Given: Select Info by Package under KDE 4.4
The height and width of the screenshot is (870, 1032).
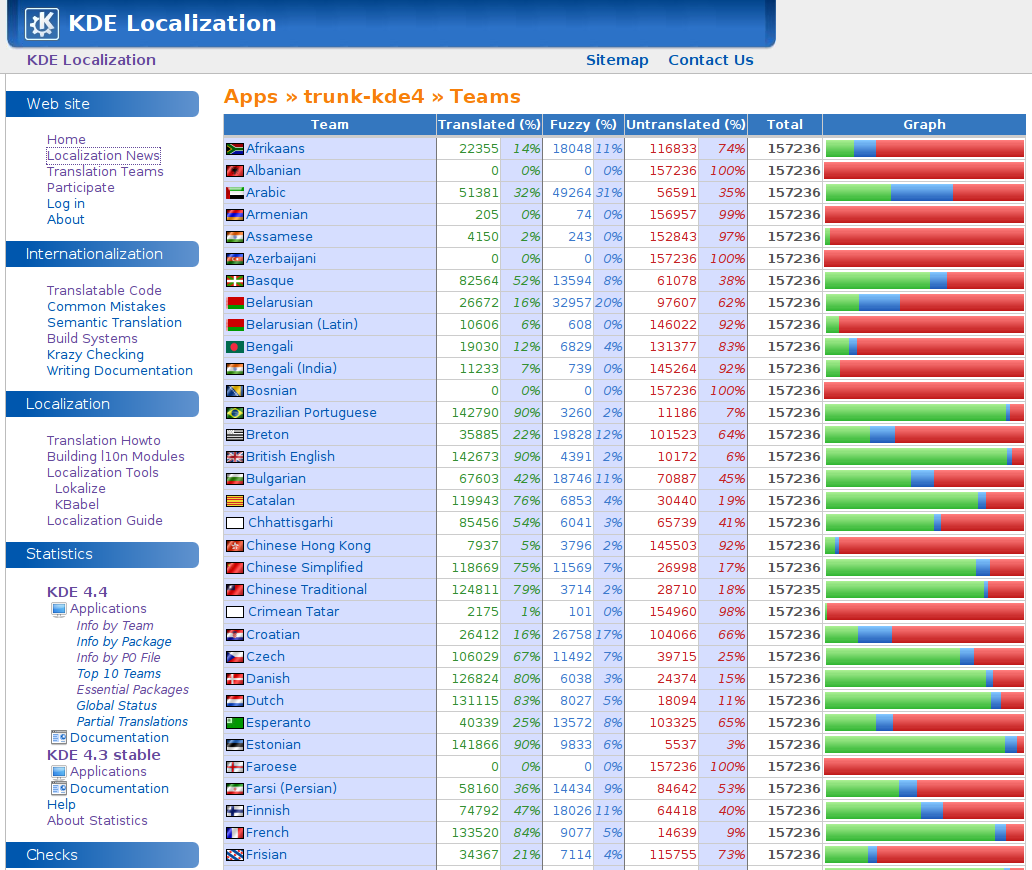Looking at the screenshot, I should click(124, 642).
